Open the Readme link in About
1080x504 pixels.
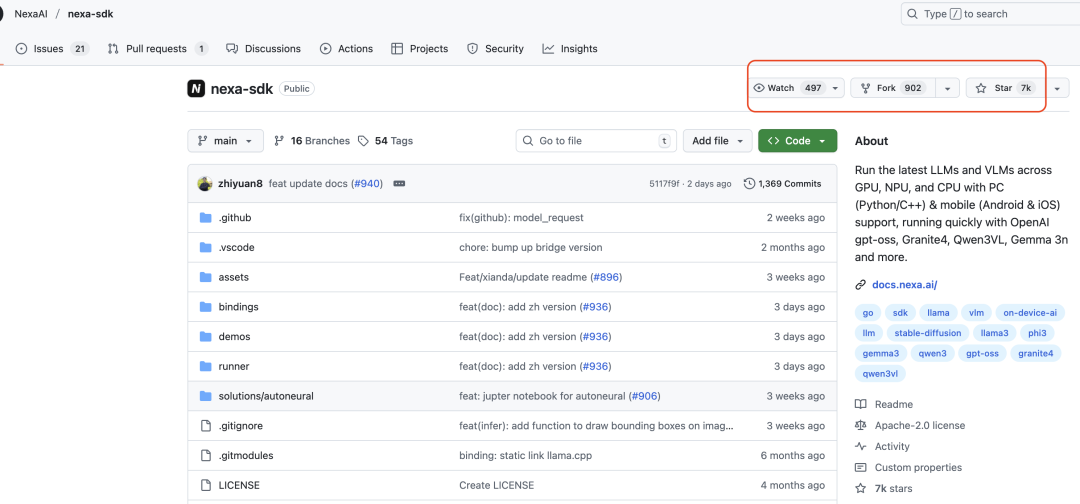click(893, 404)
